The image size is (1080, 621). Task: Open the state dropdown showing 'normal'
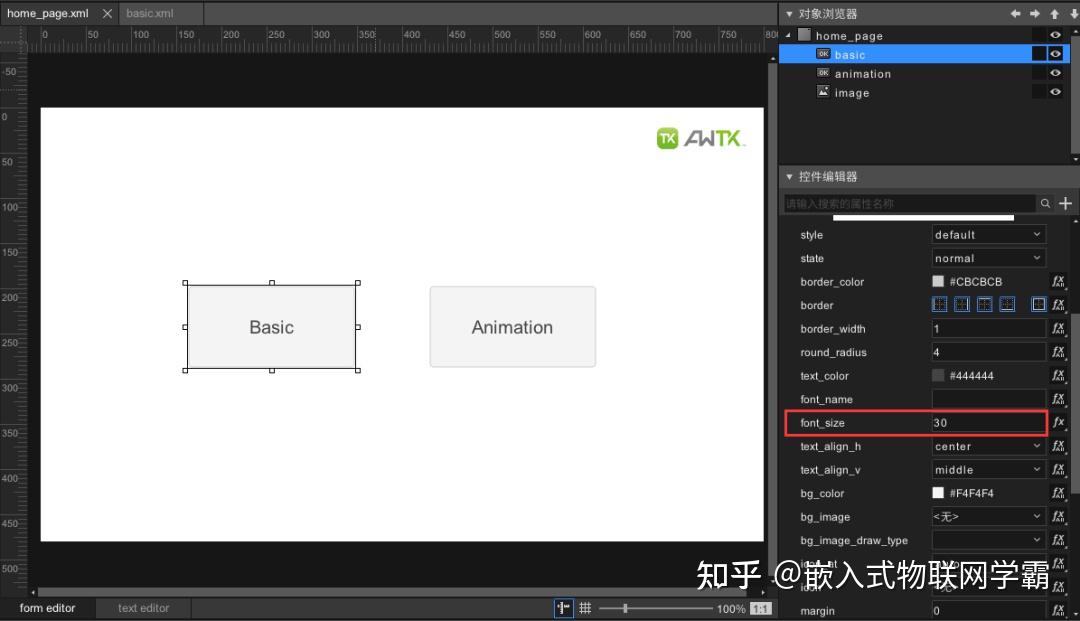[986, 258]
